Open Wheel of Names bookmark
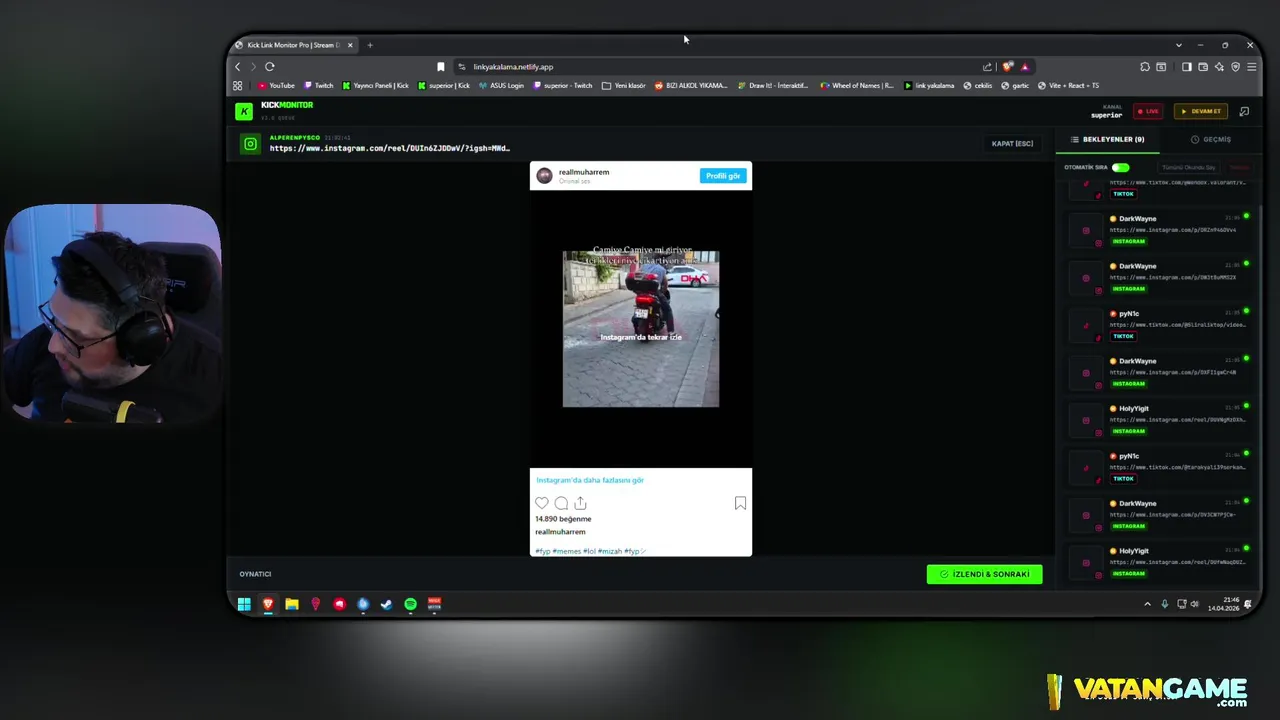This screenshot has height=720, width=1280. pos(857,86)
